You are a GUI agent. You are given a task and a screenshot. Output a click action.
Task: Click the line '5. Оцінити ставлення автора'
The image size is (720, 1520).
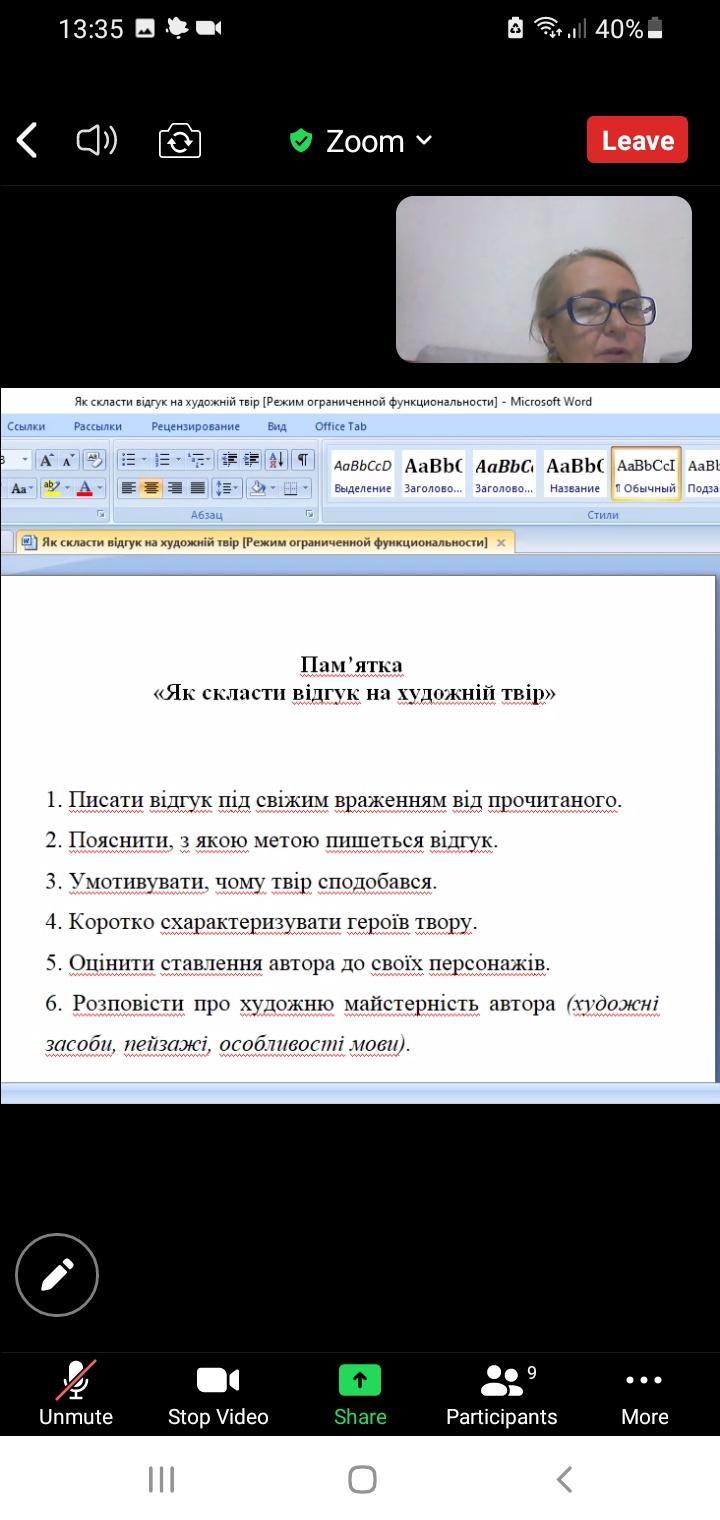click(298, 963)
